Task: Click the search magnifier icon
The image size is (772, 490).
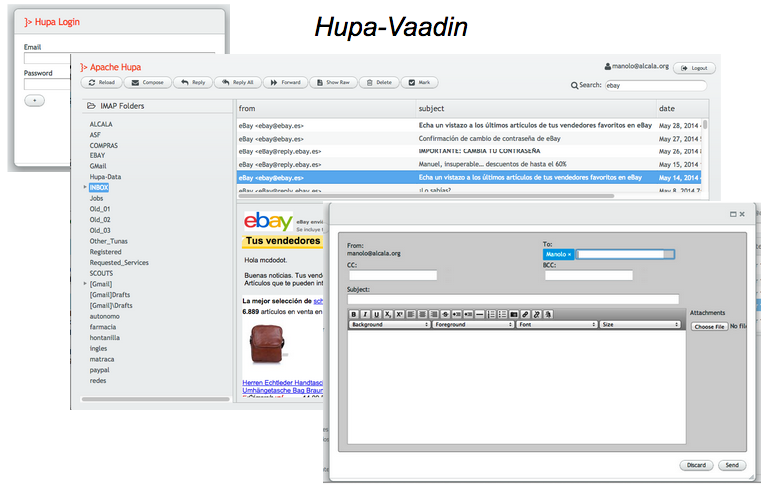Action: (574, 86)
